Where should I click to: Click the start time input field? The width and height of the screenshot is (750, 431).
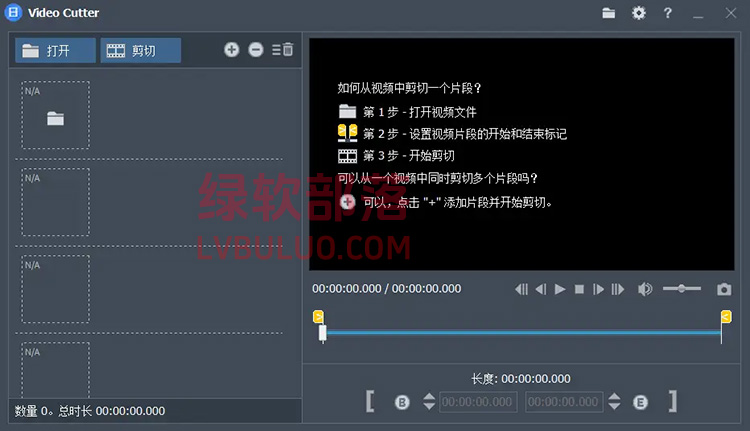(x=478, y=402)
